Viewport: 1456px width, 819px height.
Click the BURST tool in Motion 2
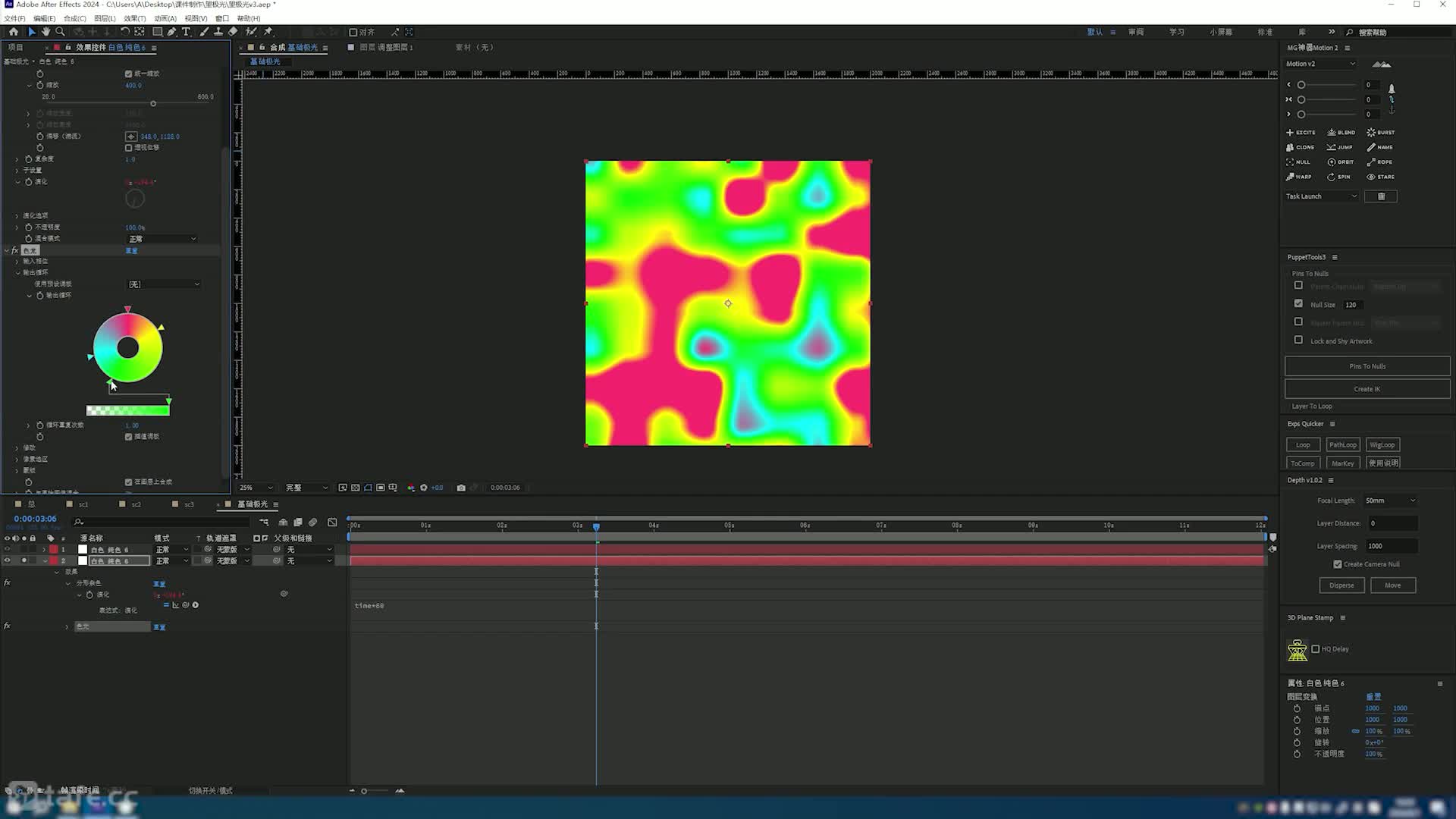(1381, 132)
